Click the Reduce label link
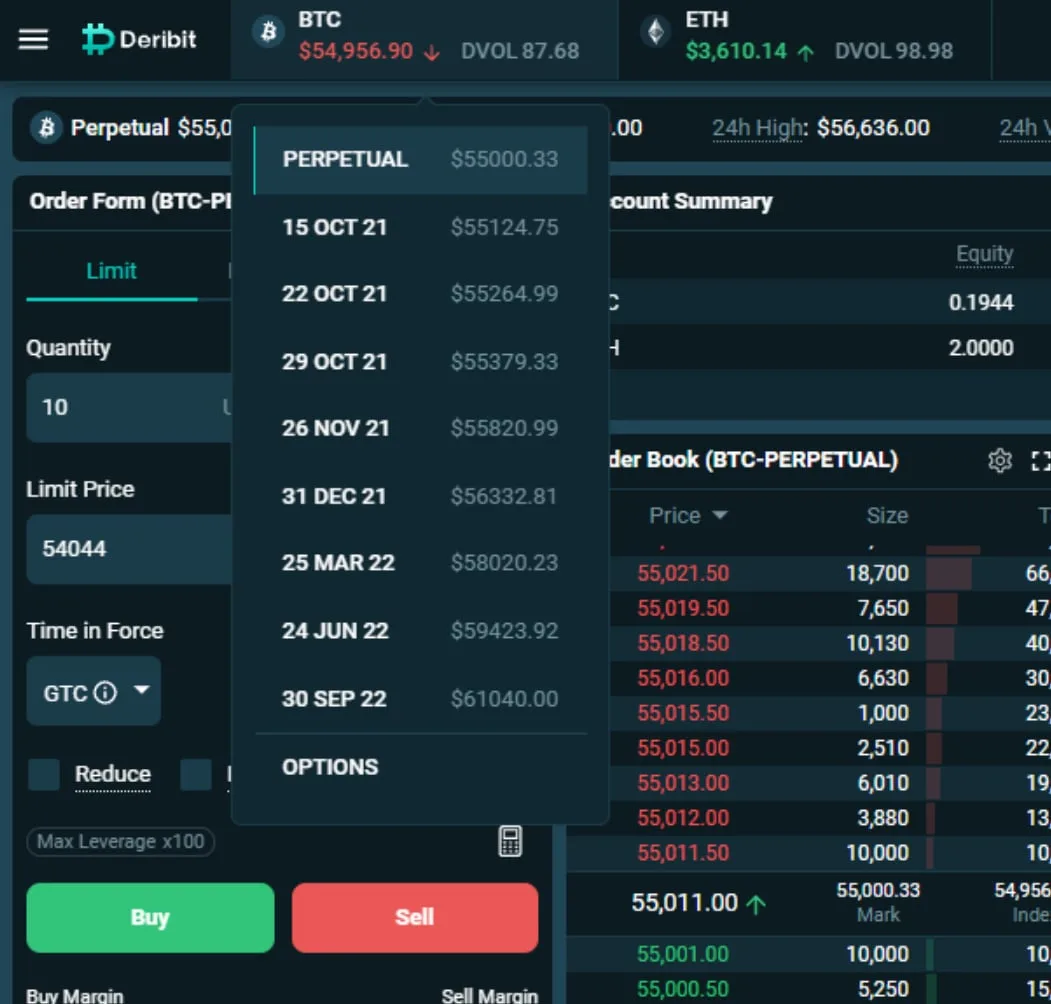Viewport: 1051px width, 1004px height. (113, 774)
